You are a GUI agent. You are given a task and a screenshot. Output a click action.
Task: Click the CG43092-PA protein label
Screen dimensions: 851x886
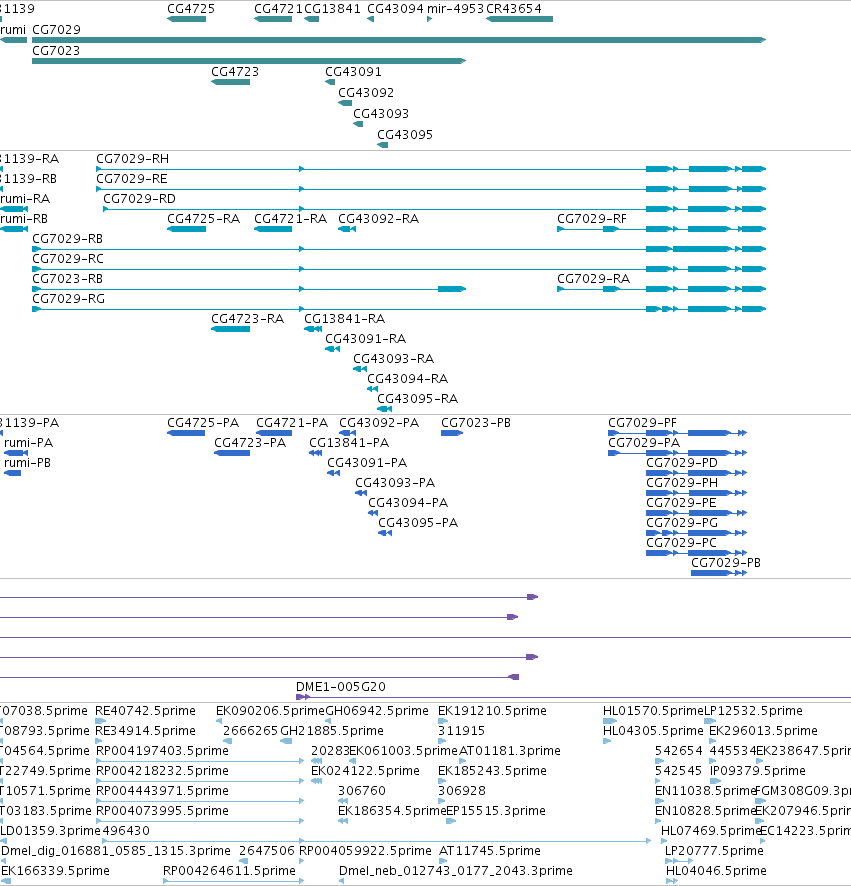pyautogui.click(x=379, y=423)
